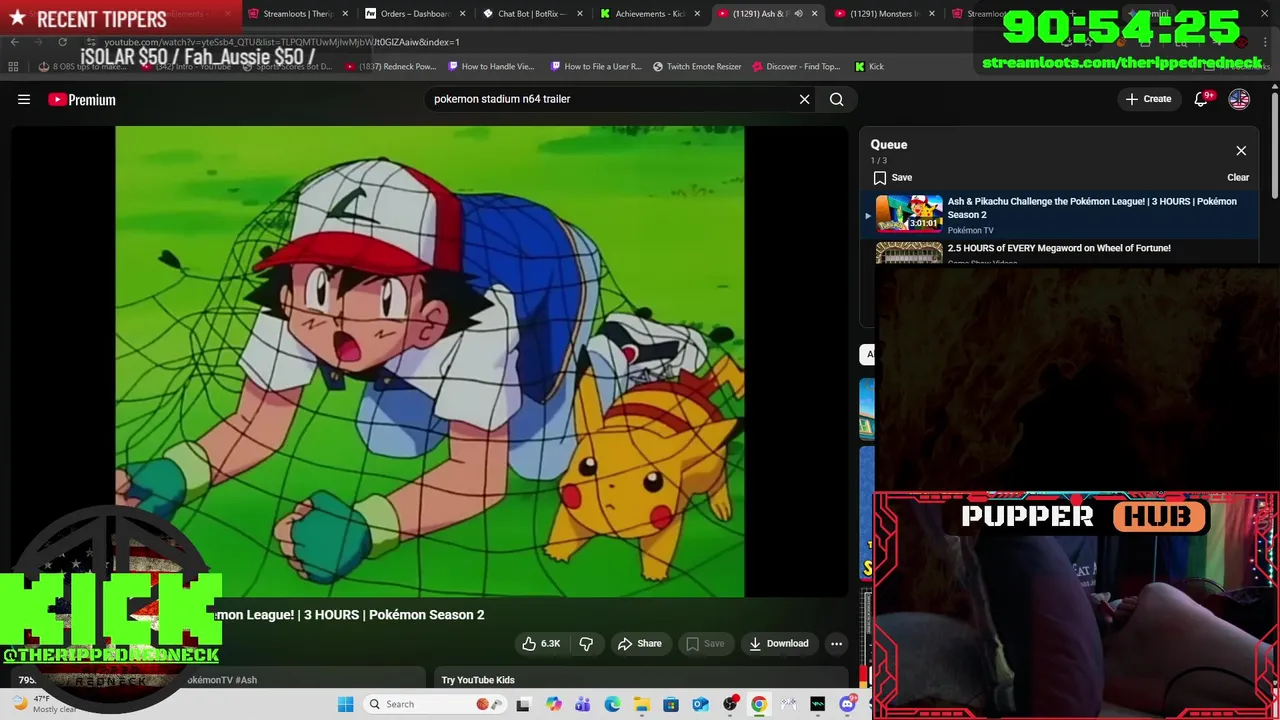Close the Ash & Pikachu browser tab

click(814, 14)
